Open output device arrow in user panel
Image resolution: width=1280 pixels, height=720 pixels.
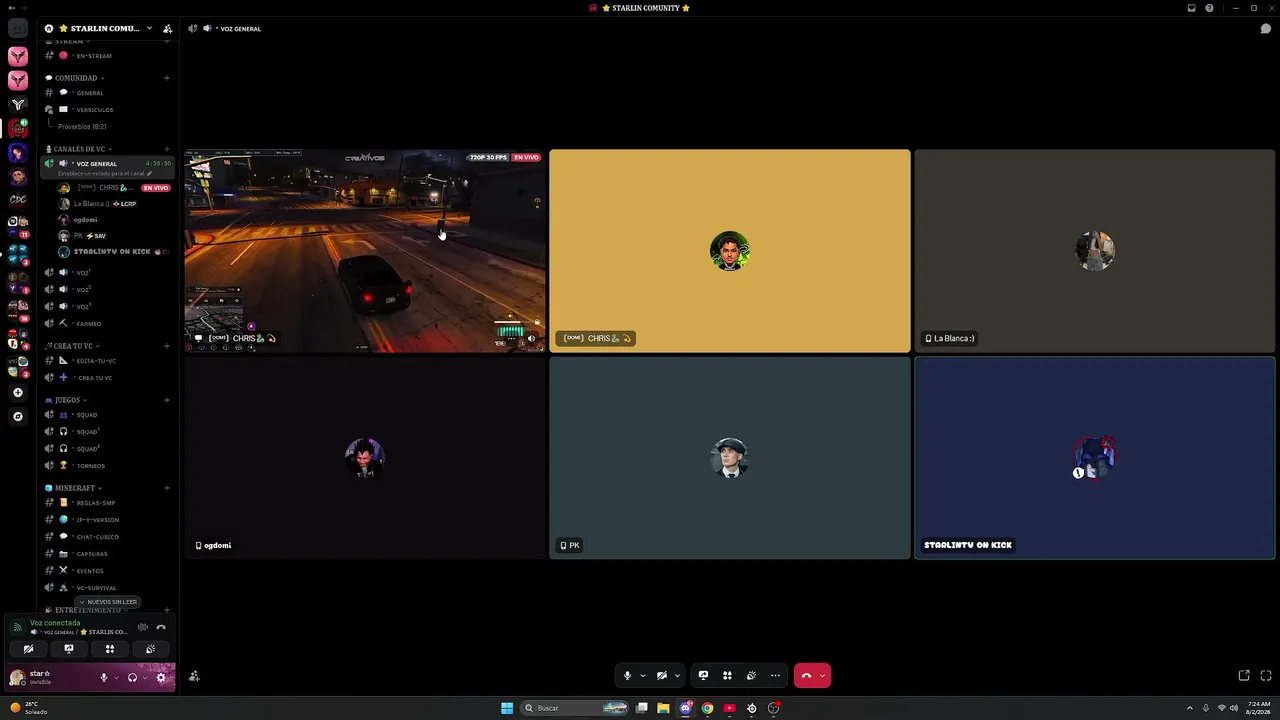pyautogui.click(x=144, y=678)
